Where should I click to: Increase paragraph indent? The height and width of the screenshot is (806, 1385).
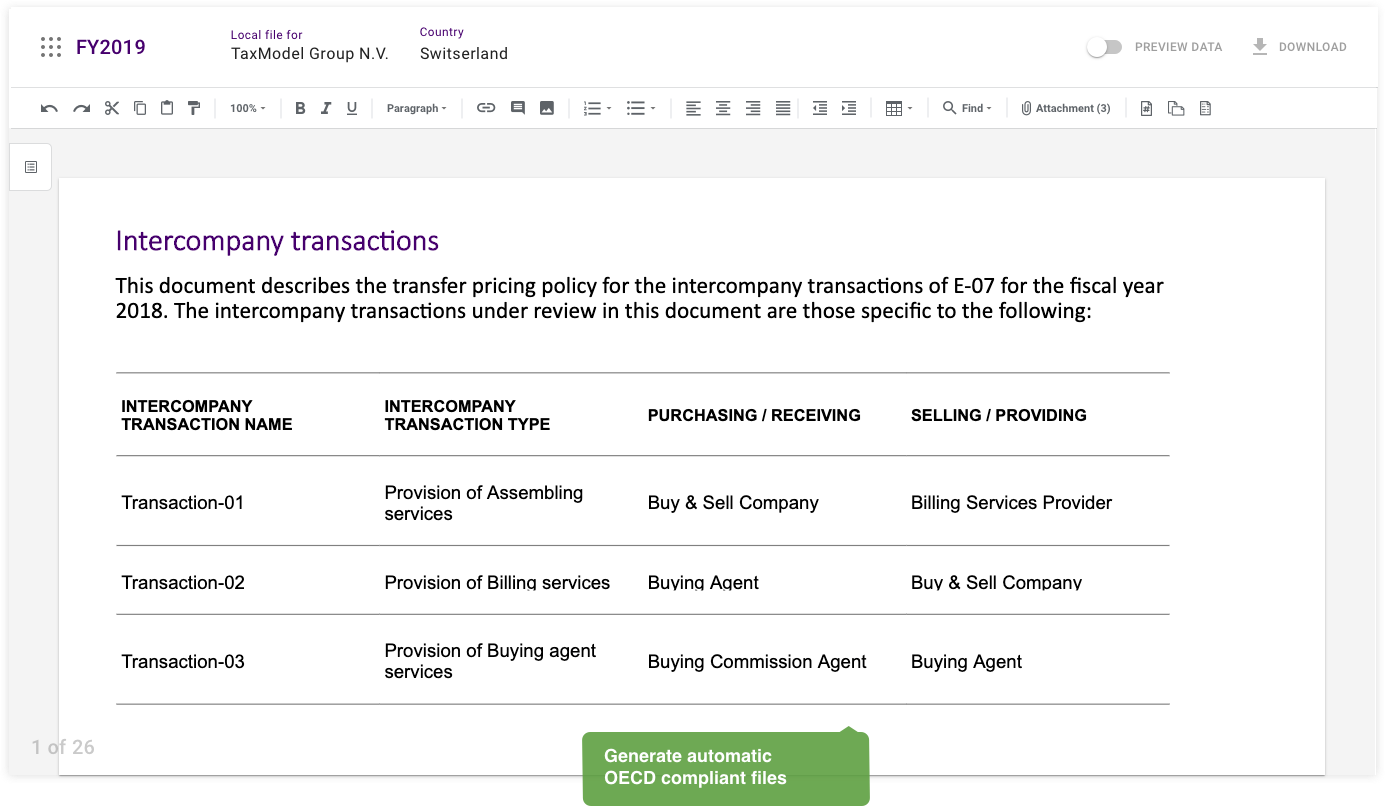pos(849,108)
